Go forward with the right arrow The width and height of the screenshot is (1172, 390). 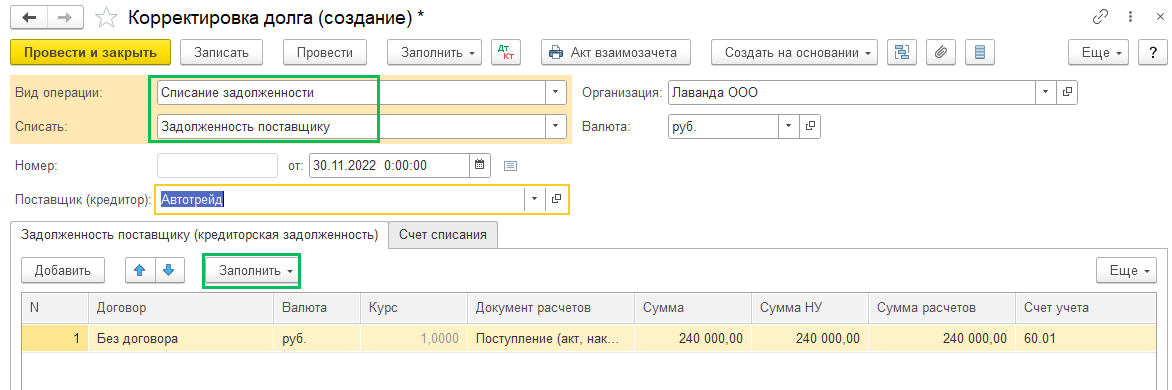(x=66, y=18)
